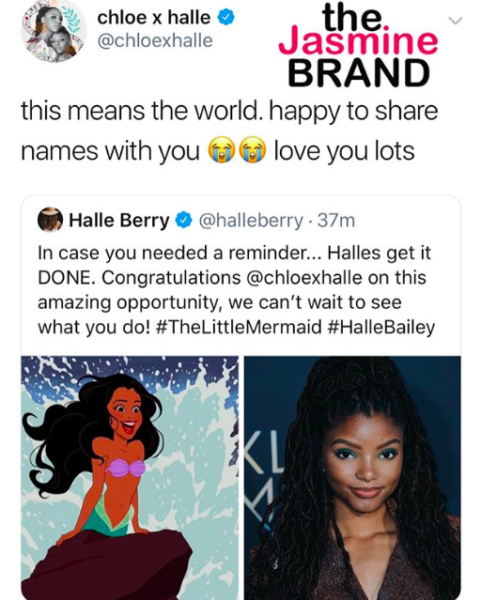Open the #HalleBailey hashtag

(382, 328)
